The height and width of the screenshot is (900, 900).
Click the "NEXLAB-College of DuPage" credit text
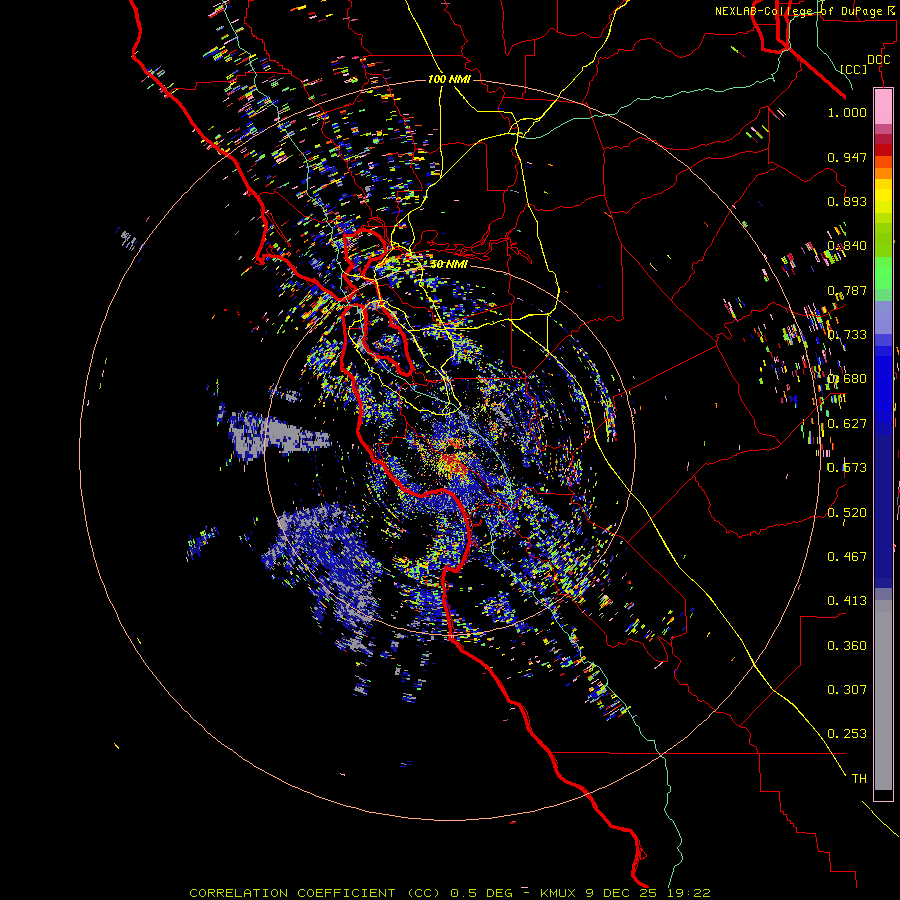point(801,11)
